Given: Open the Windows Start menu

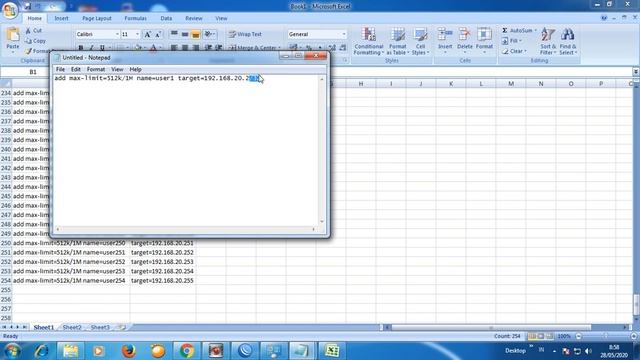Looking at the screenshot, I should tap(12, 351).
